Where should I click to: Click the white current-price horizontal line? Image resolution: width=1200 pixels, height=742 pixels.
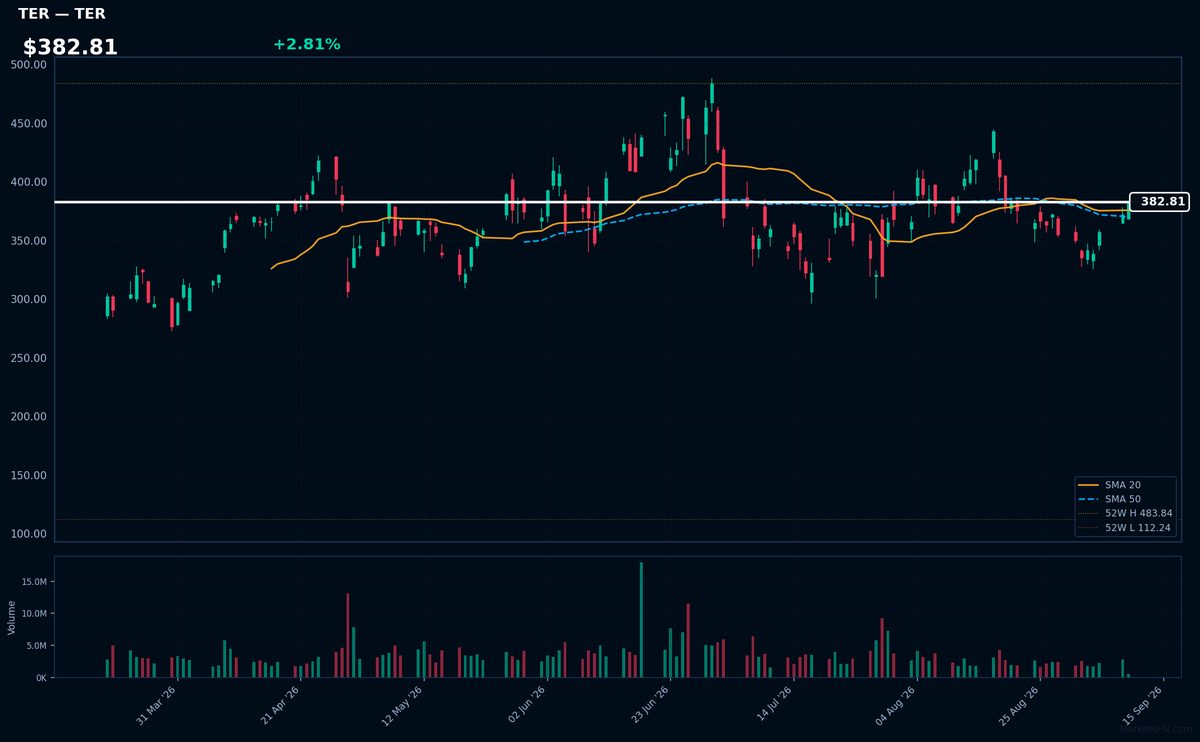click(592, 202)
